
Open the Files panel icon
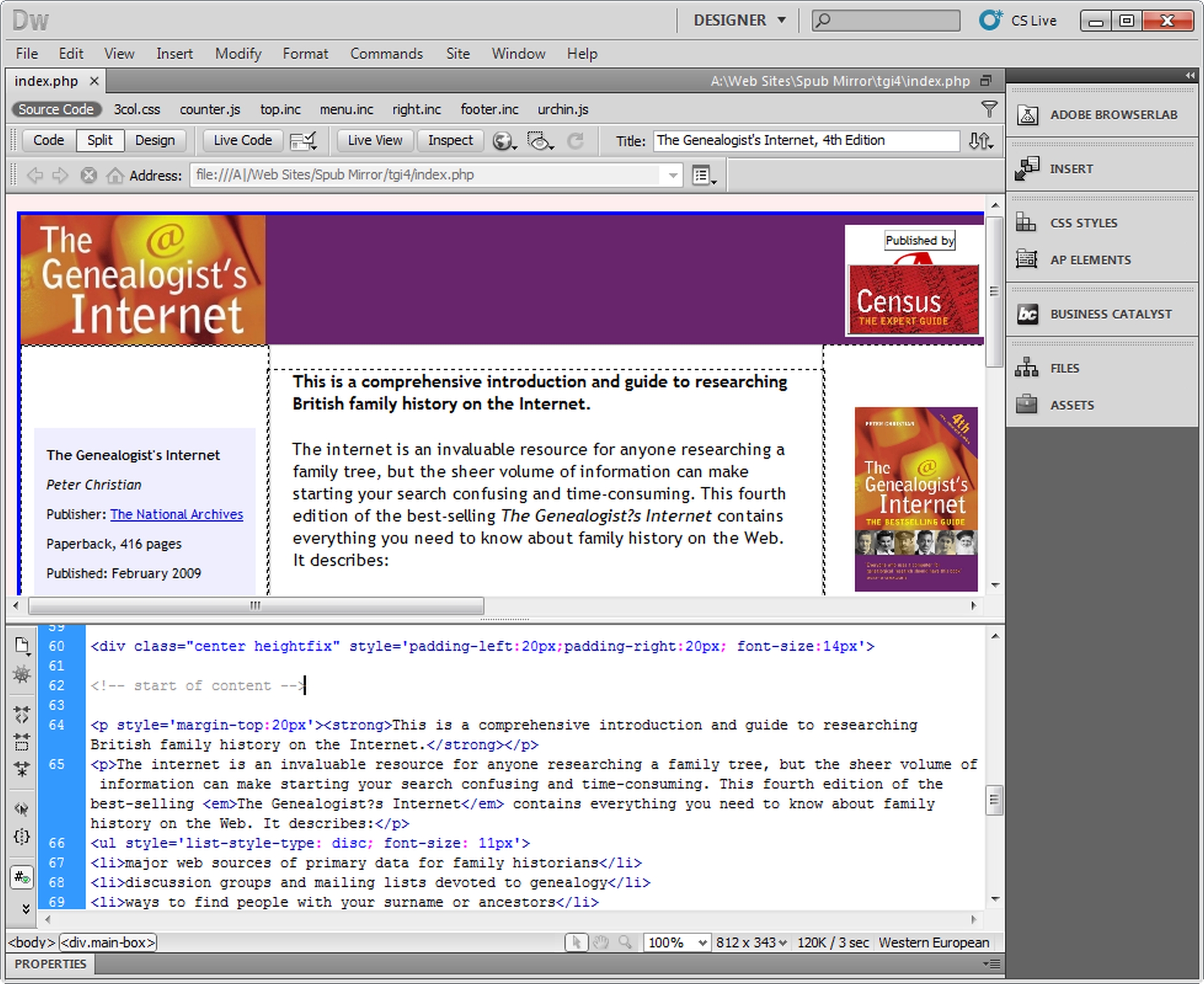pyautogui.click(x=1026, y=368)
